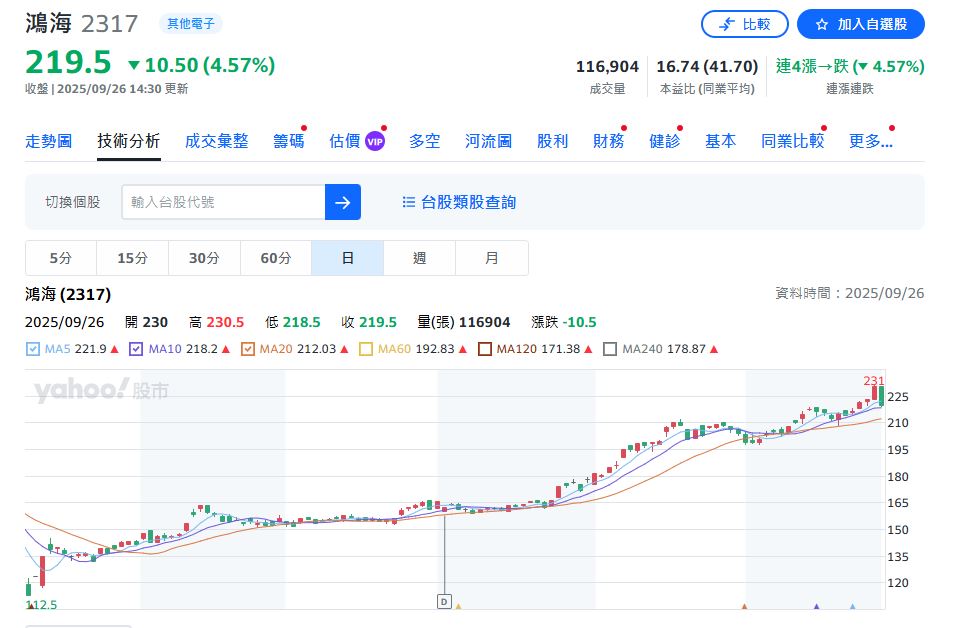This screenshot has height=628, width=953.
Task: Click the 120 price axis label
Action: [x=898, y=582]
